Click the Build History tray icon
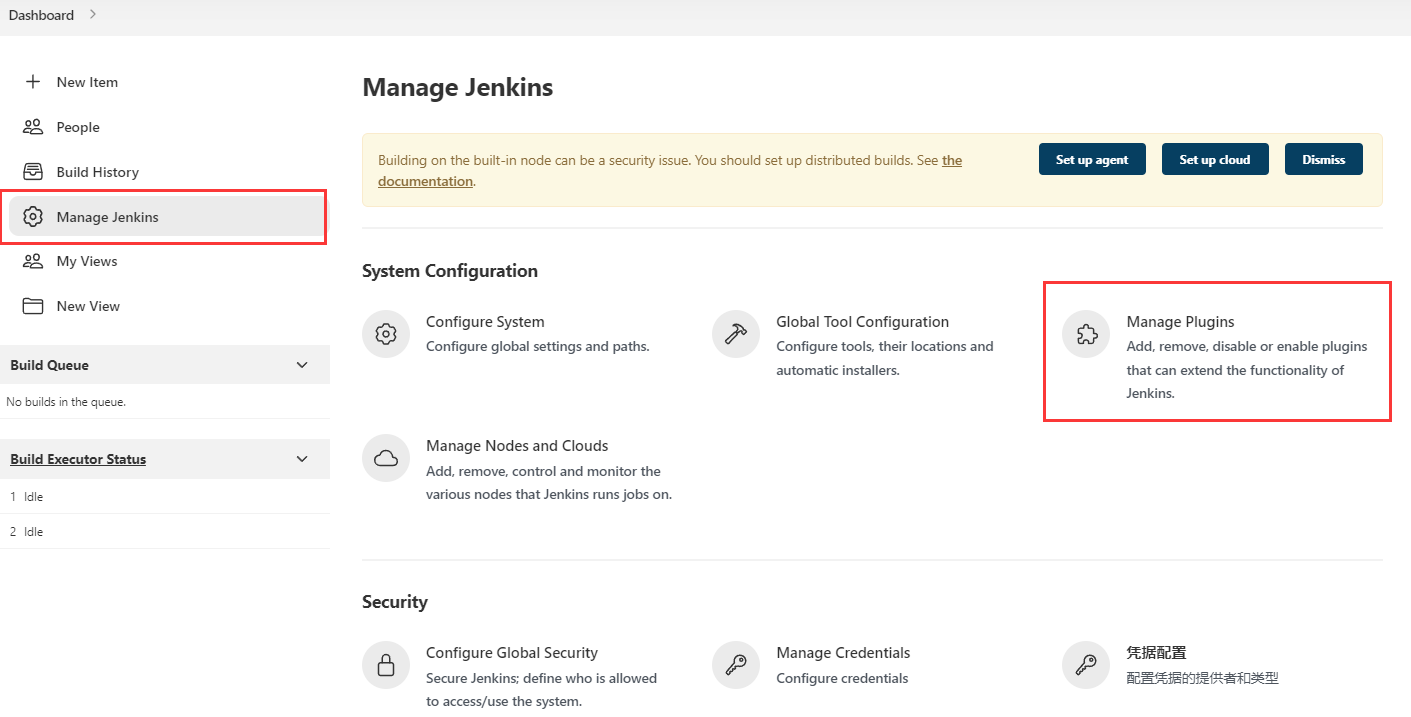 [33, 172]
